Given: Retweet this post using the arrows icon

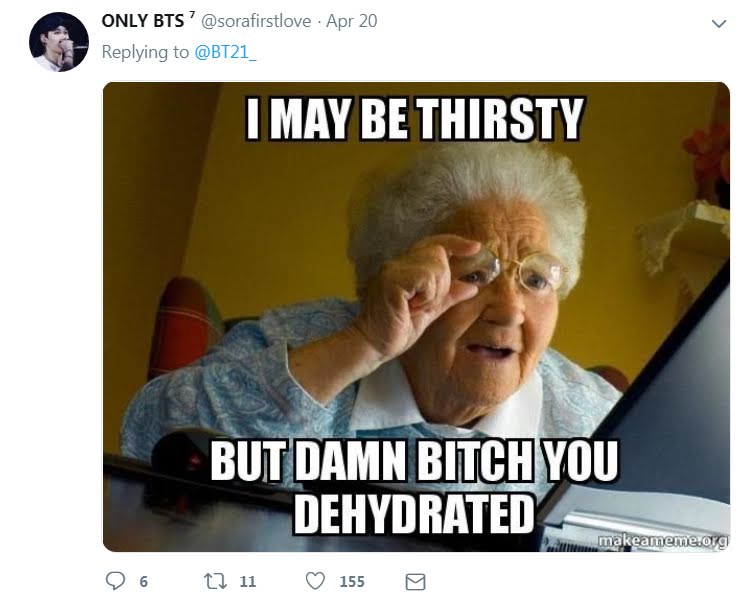Looking at the screenshot, I should tap(215, 581).
